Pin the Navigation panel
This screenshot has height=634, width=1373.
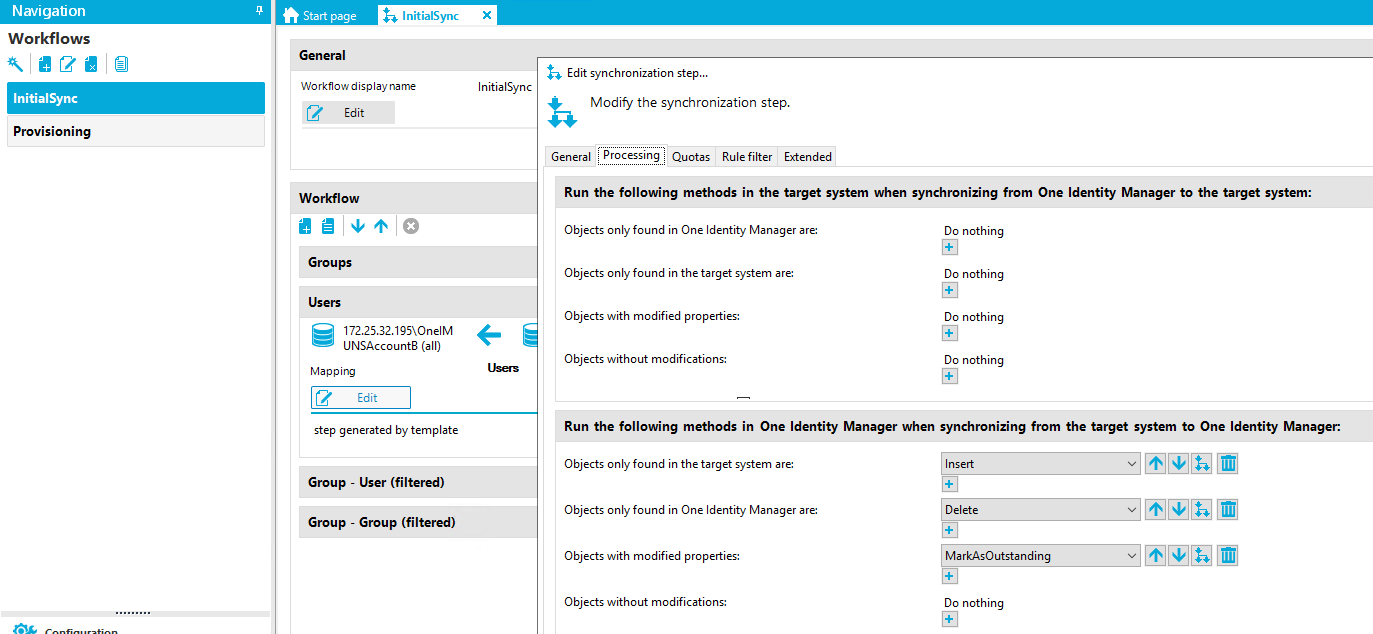click(258, 10)
